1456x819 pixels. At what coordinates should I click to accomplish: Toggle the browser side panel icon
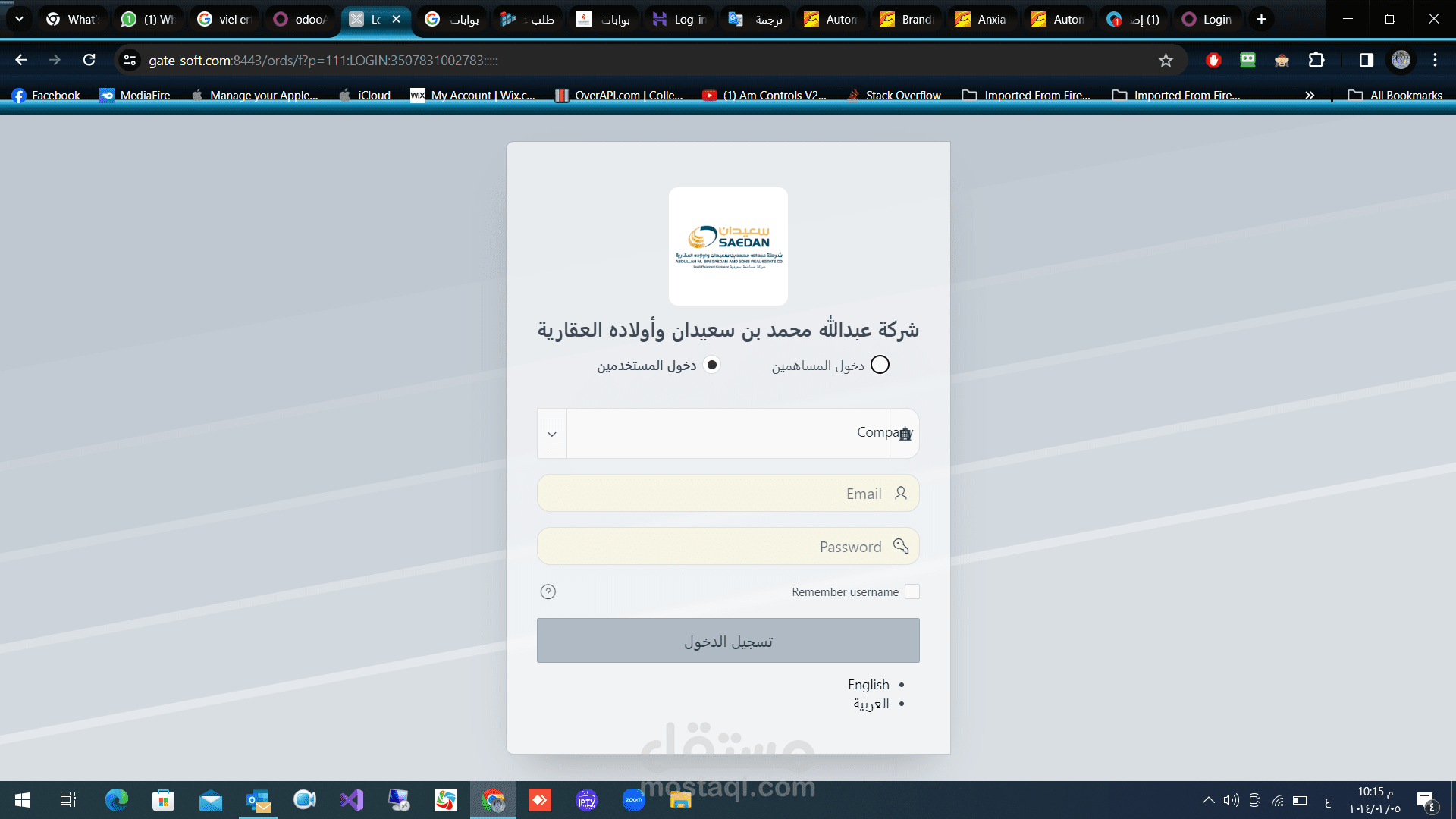click(1366, 60)
